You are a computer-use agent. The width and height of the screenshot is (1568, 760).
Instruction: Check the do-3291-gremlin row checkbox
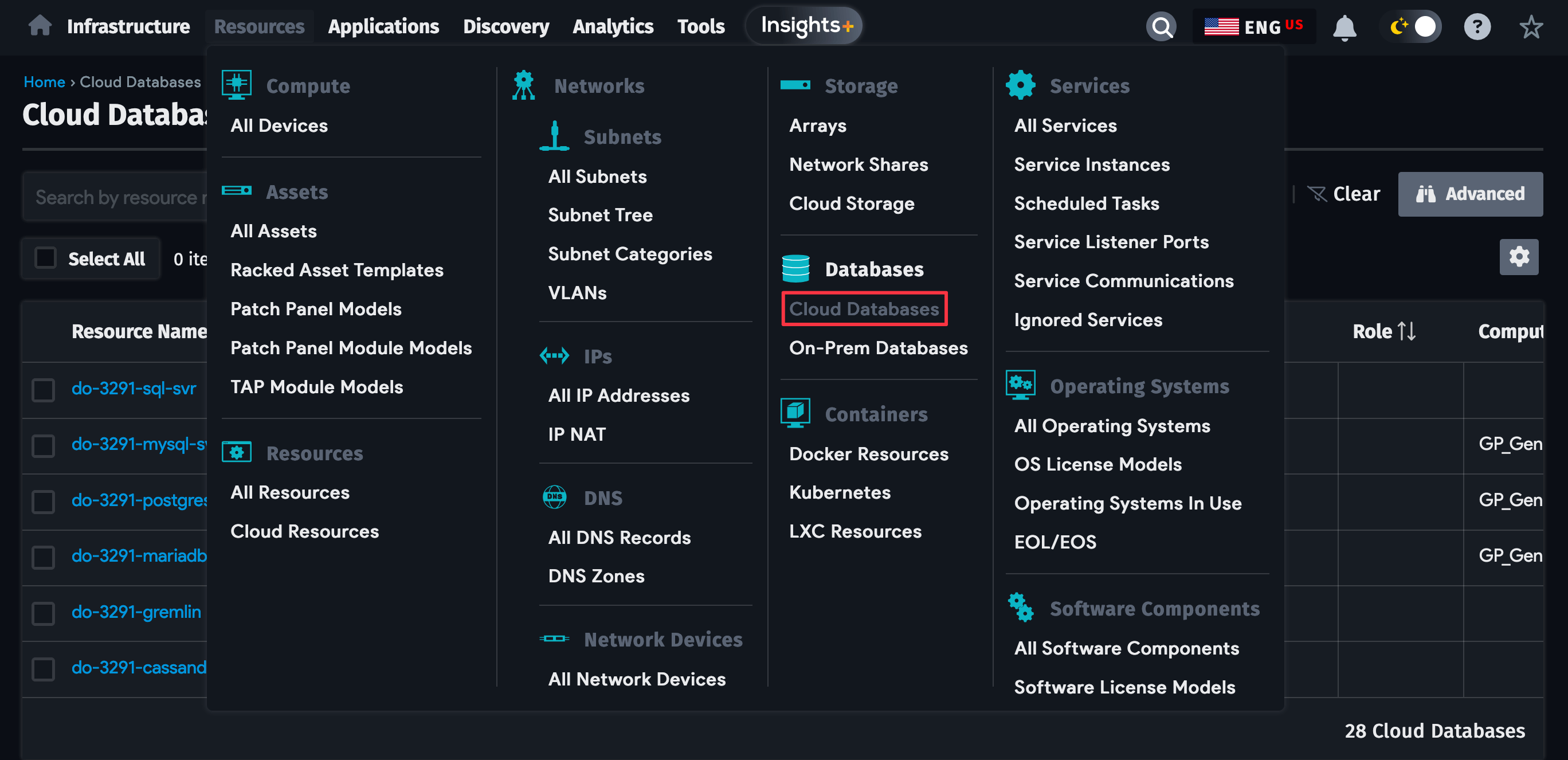(42, 614)
